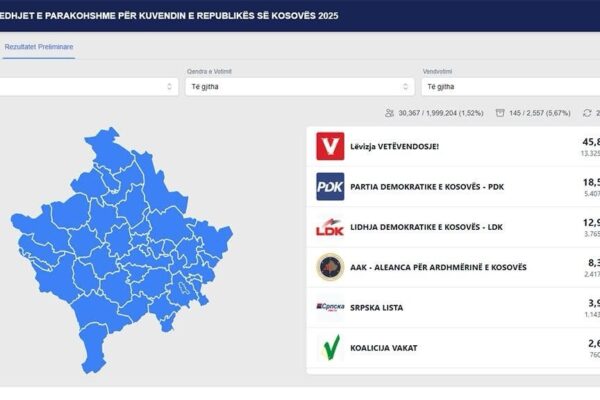Click the PDK party logo
Viewport: 600px width, 400px height.
click(x=330, y=187)
